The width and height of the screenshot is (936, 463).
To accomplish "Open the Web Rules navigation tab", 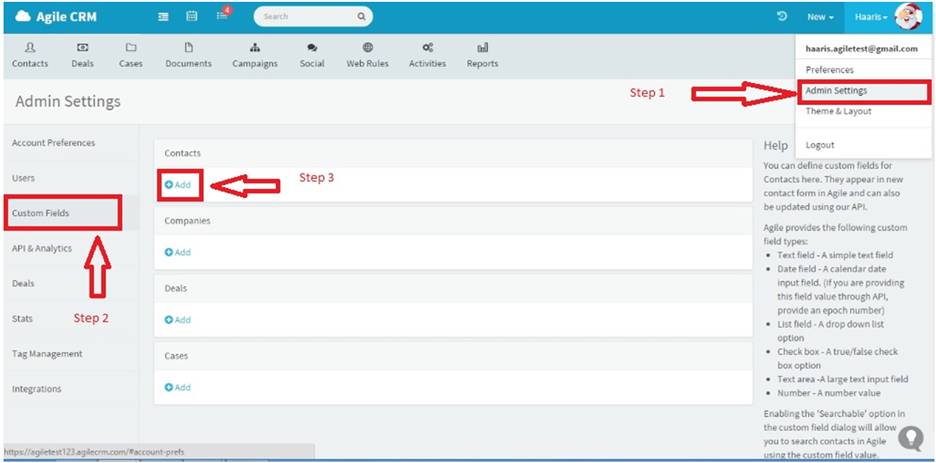I will tap(368, 56).
